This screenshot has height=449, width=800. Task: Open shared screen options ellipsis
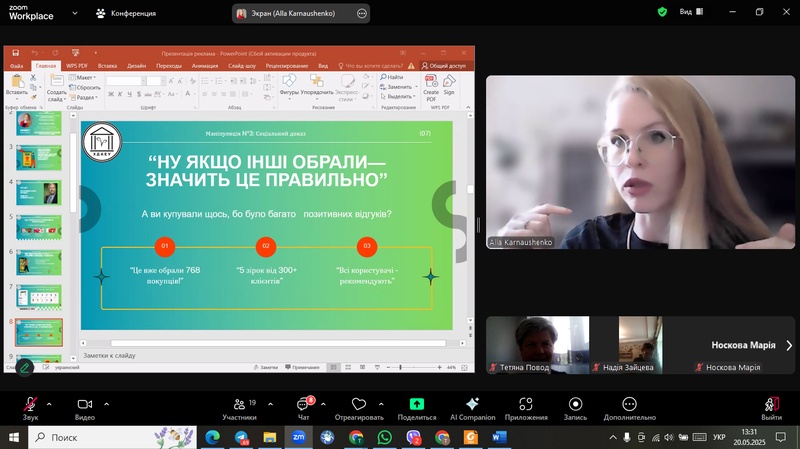[x=360, y=13]
